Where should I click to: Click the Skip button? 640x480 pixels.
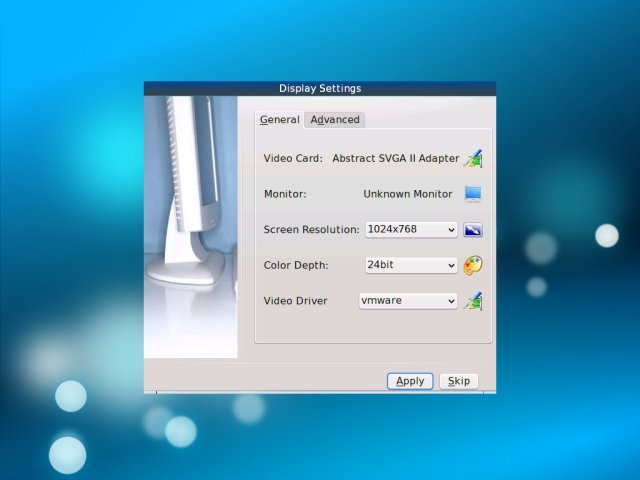(459, 381)
